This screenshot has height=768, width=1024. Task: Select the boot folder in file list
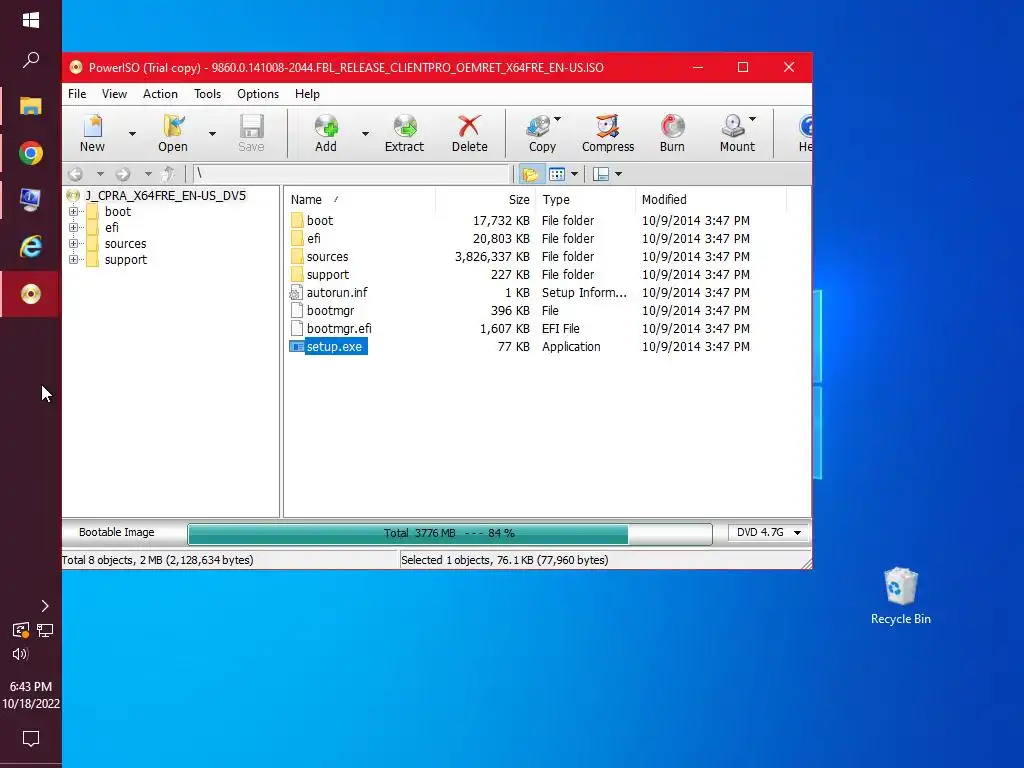(320, 221)
